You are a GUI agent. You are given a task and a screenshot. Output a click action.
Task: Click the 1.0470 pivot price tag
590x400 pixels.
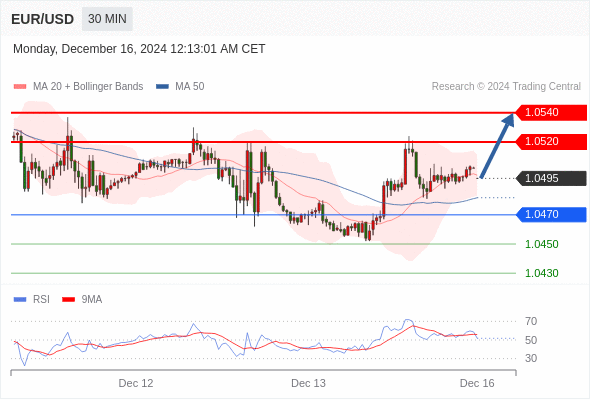pyautogui.click(x=550, y=214)
